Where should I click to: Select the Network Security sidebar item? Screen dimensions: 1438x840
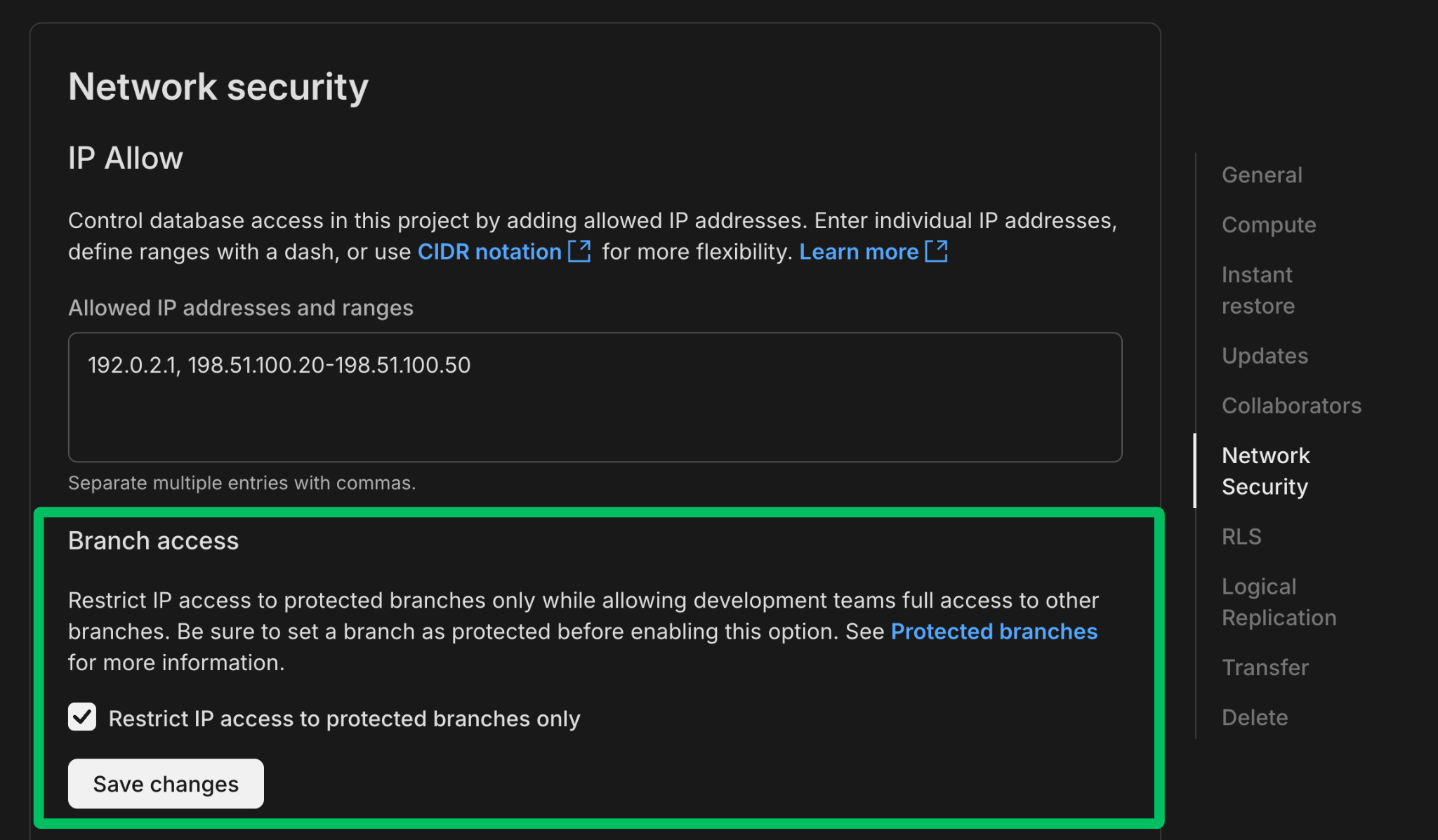pyautogui.click(x=1265, y=470)
